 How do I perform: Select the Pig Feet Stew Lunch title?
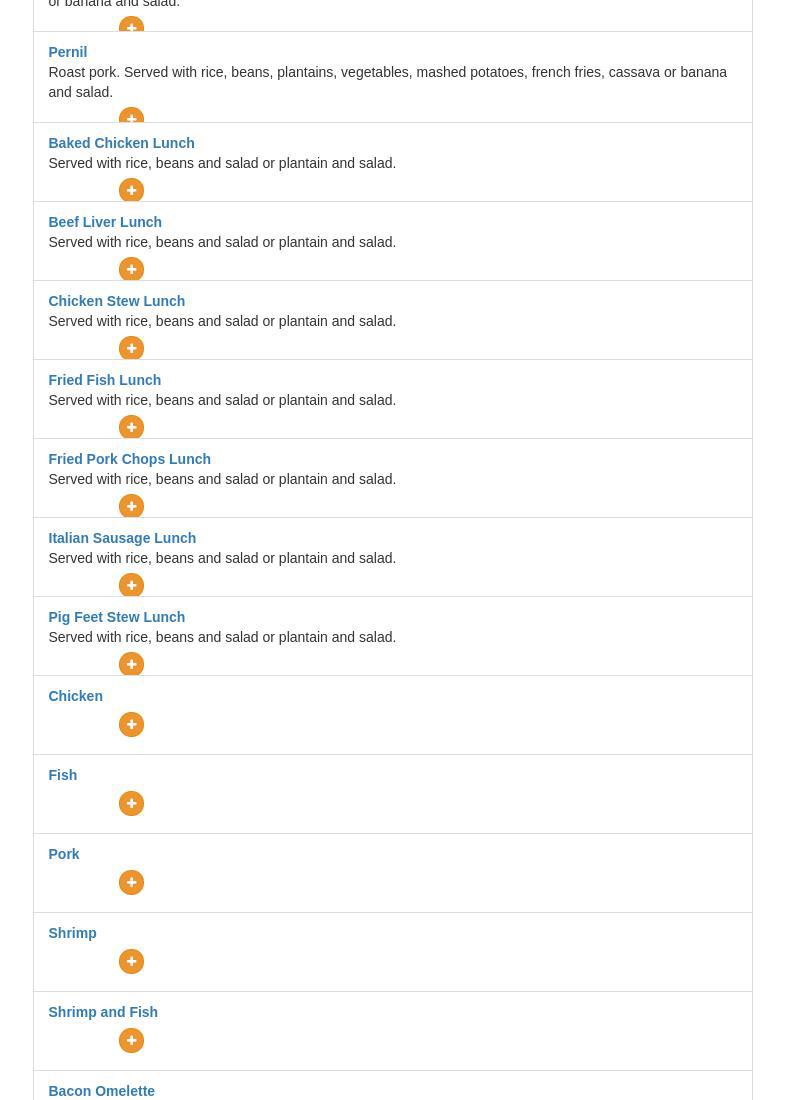pyautogui.click(x=116, y=617)
